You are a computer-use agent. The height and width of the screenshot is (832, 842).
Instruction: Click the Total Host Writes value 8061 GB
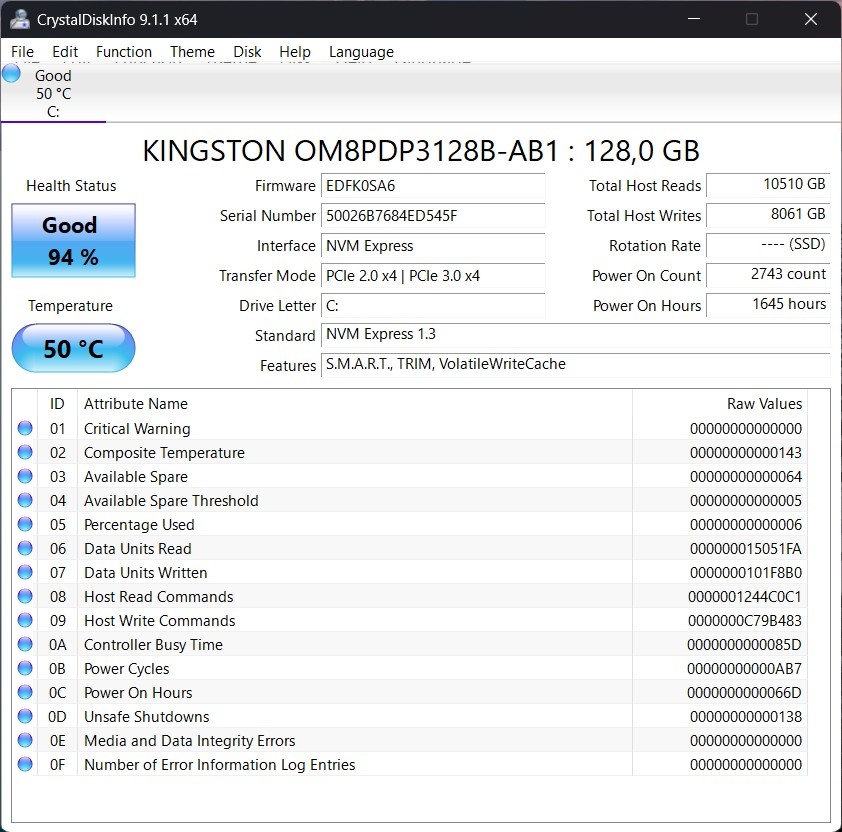[x=768, y=215]
